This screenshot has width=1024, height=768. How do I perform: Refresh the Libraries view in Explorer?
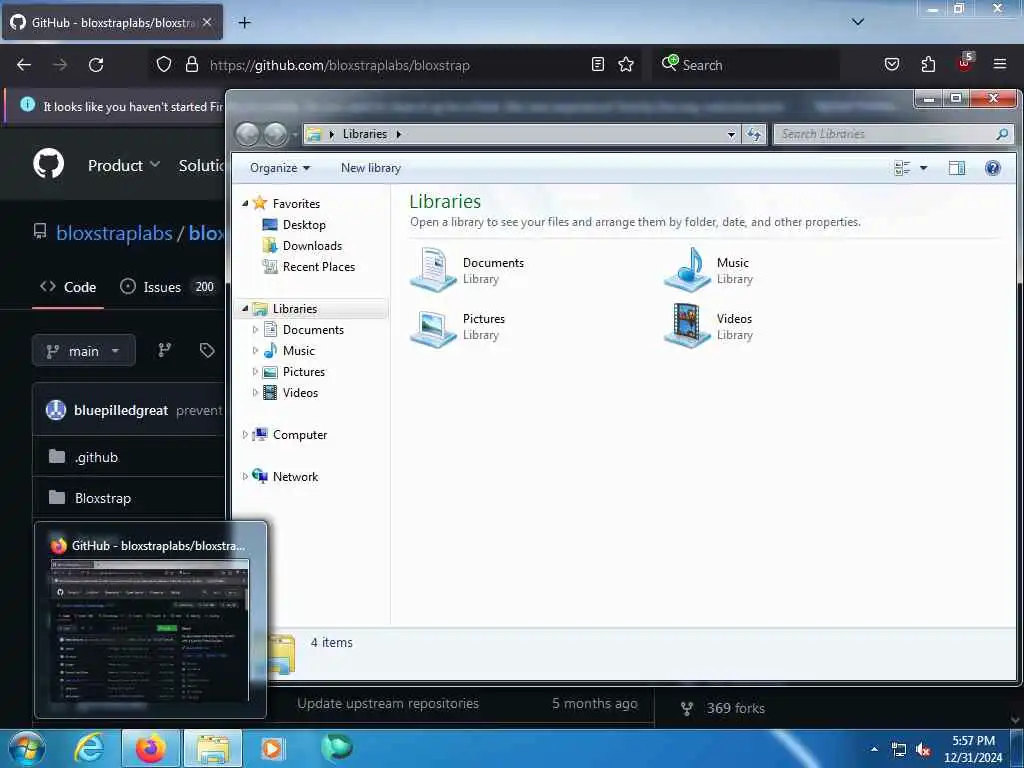(x=754, y=134)
